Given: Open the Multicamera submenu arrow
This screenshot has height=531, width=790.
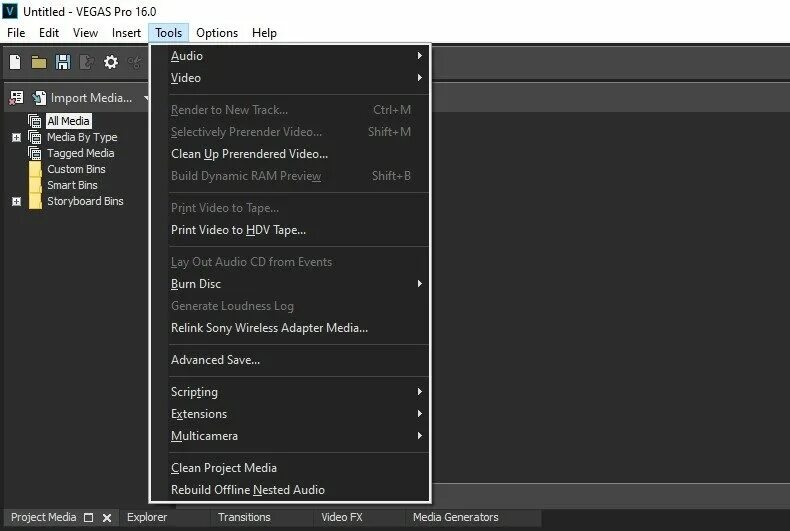Looking at the screenshot, I should click(419, 436).
